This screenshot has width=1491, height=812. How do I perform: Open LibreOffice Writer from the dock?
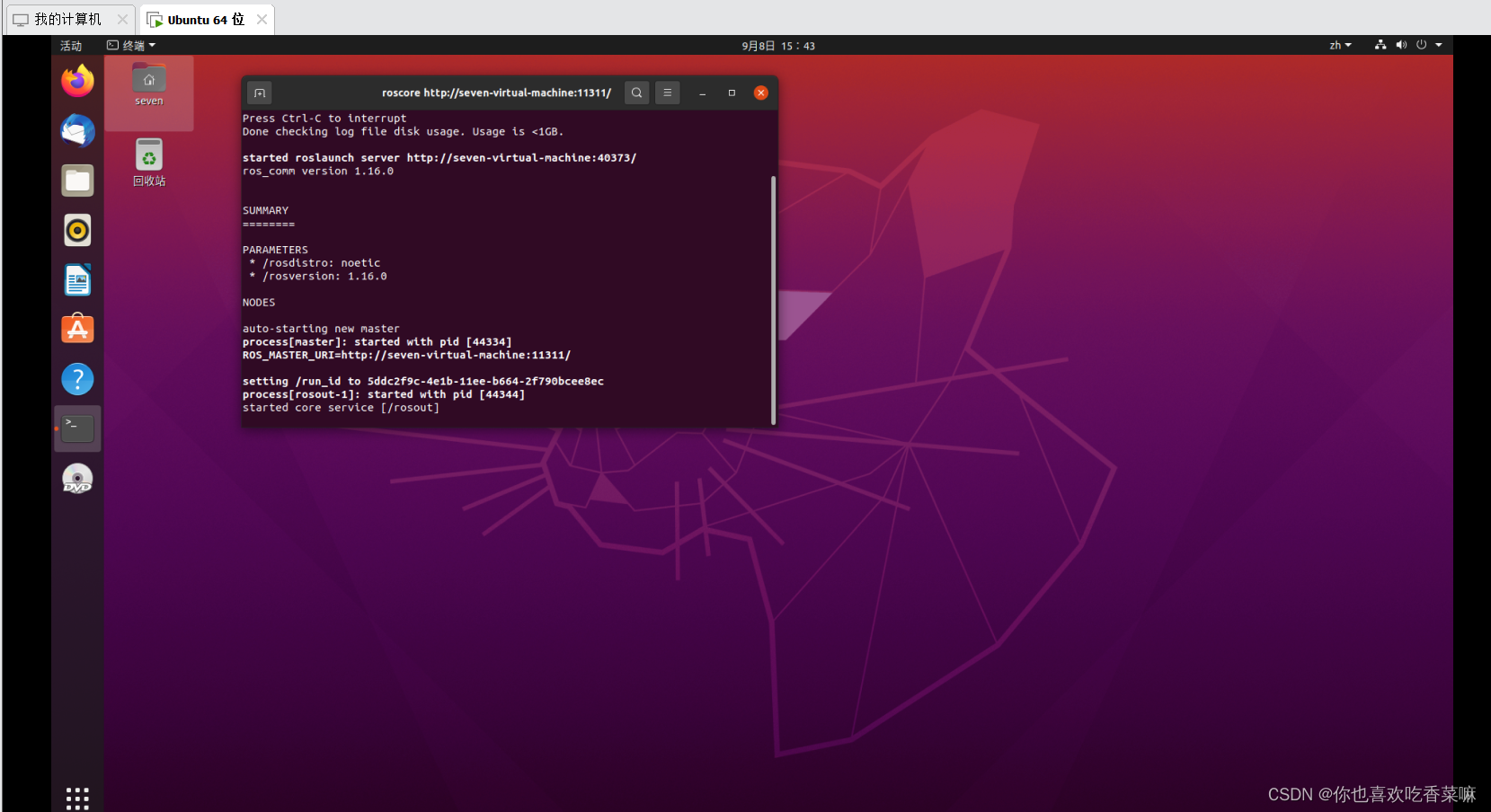click(x=77, y=279)
